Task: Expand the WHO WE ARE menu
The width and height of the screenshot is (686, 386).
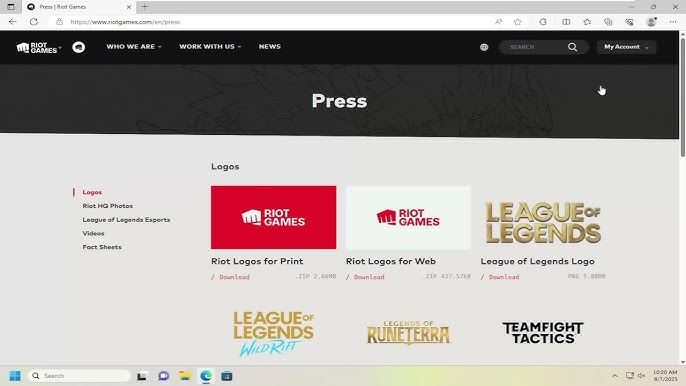Action: click(134, 46)
